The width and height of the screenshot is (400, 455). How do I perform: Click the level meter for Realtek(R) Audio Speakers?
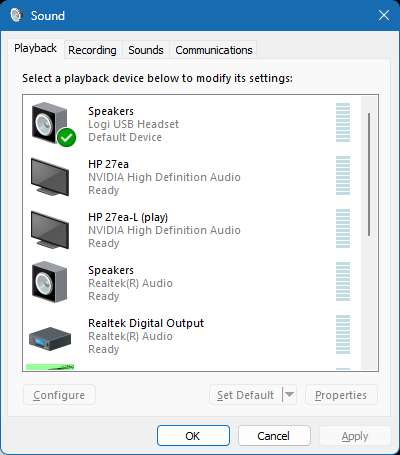(x=343, y=281)
